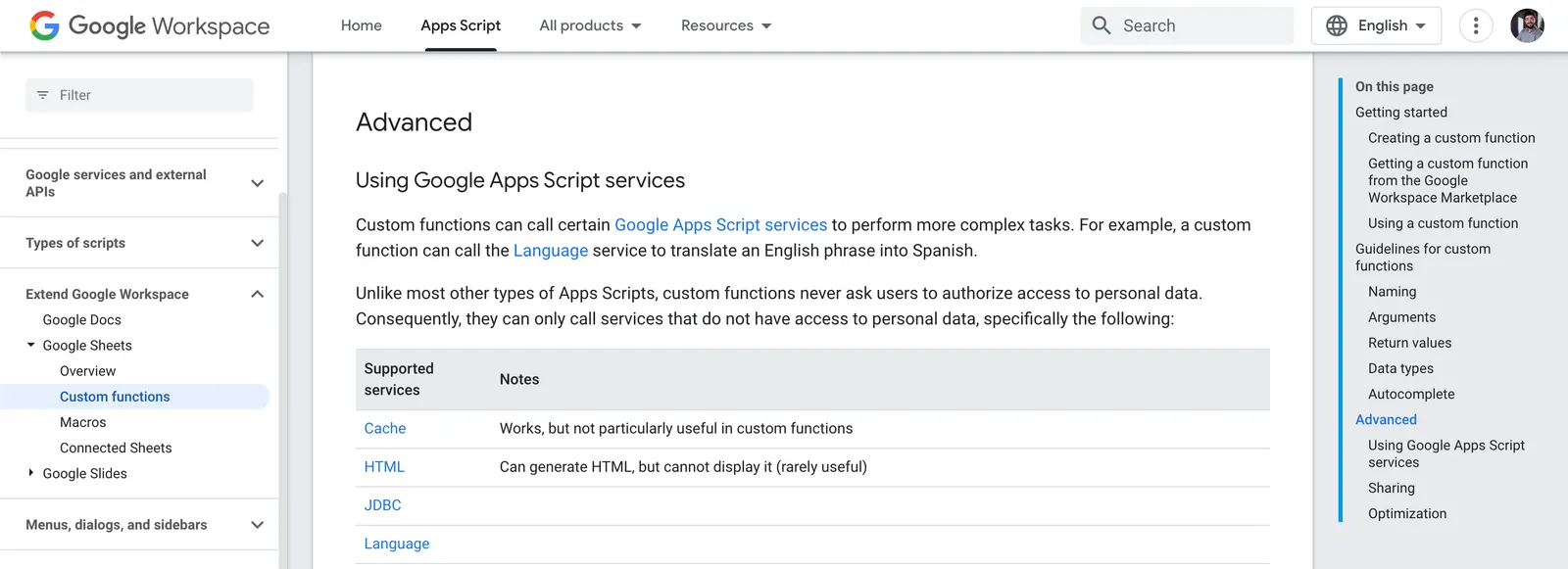Jump to Creating a custom function

point(1451,138)
